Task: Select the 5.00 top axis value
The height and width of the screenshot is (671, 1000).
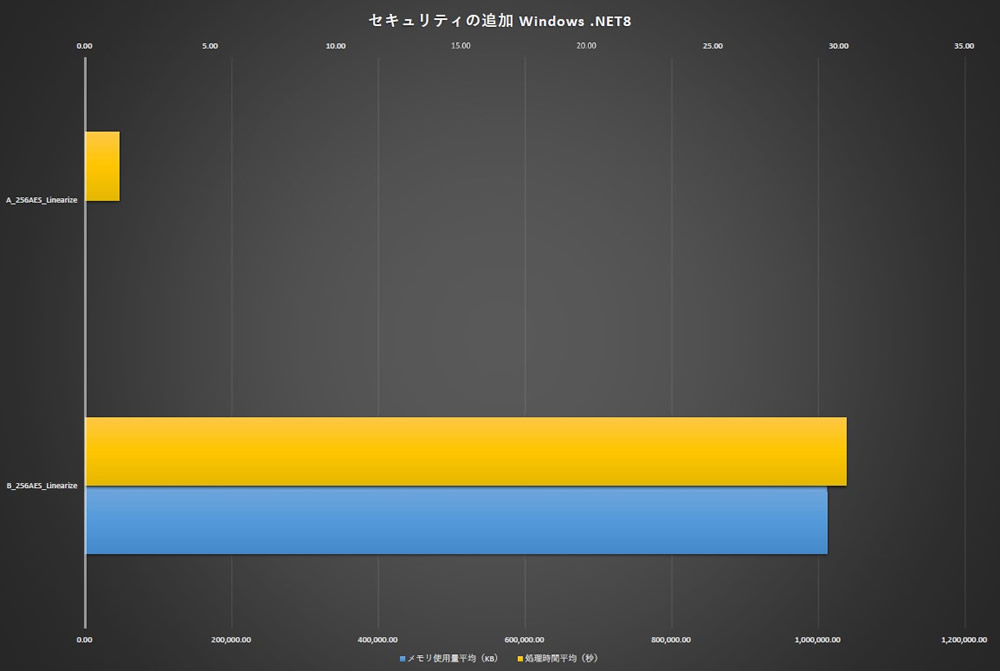Action: (x=210, y=46)
